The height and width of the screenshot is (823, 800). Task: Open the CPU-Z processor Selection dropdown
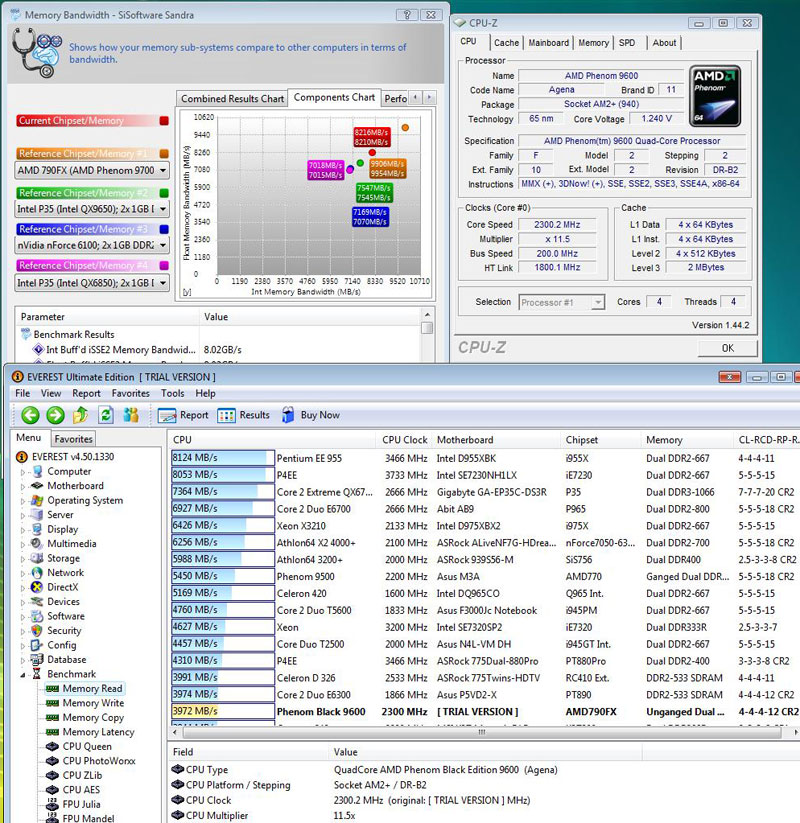coord(597,302)
